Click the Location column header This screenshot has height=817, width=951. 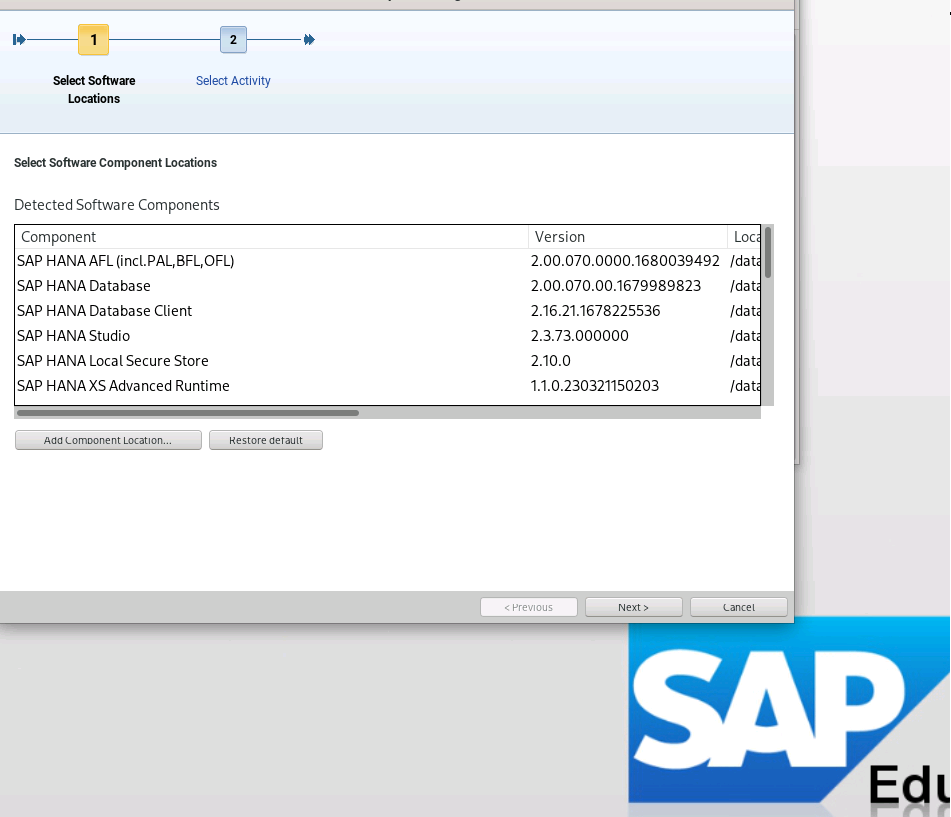pyautogui.click(x=746, y=237)
